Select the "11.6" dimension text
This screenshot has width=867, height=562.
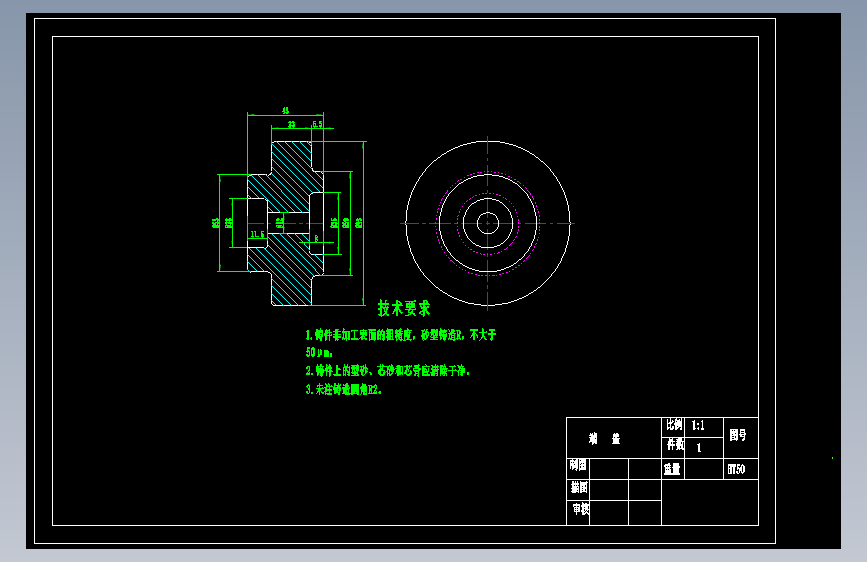pos(257,235)
